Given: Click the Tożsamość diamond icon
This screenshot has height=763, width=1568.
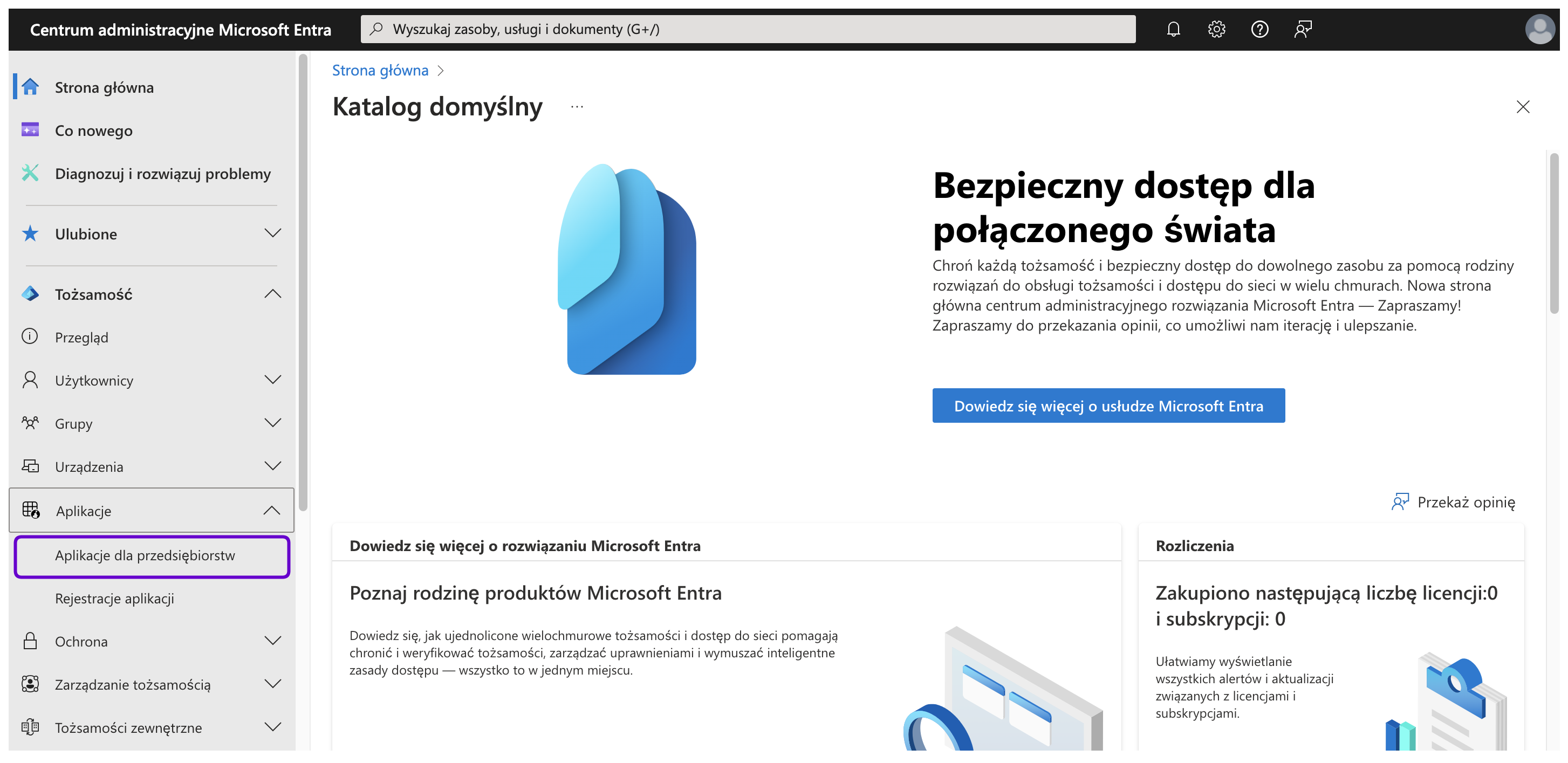Looking at the screenshot, I should [30, 294].
